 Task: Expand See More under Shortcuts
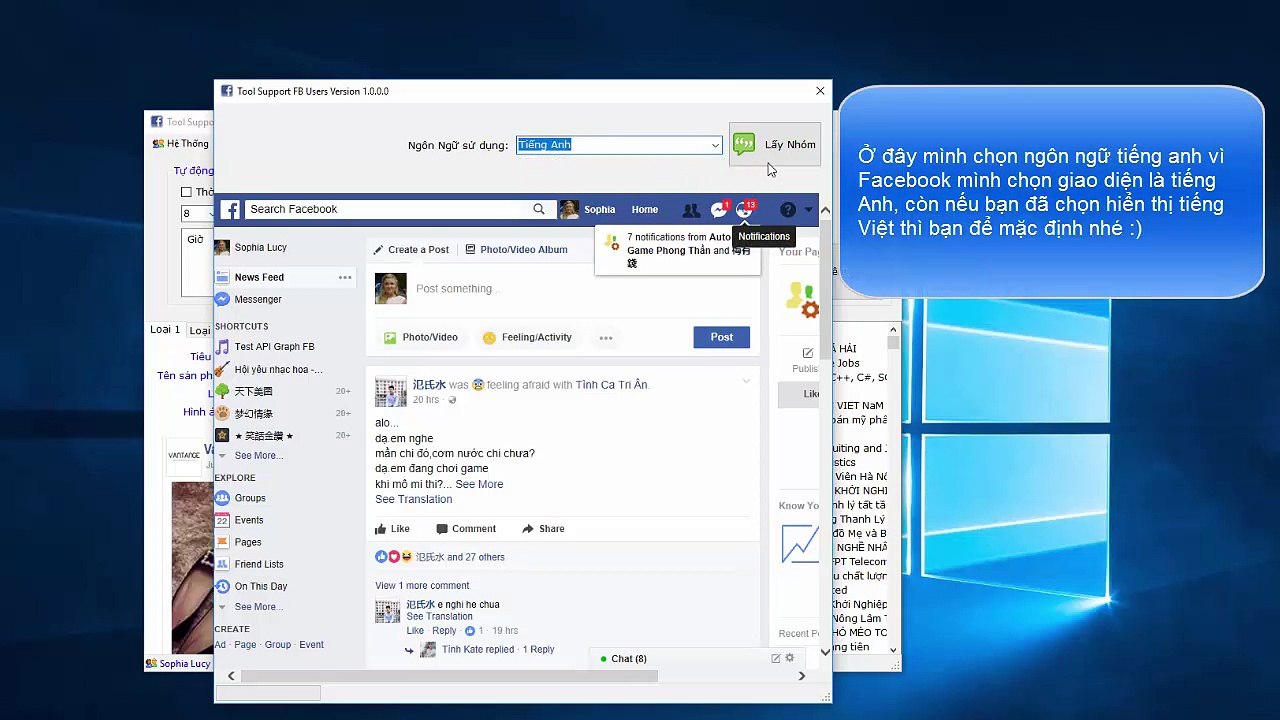click(259, 456)
